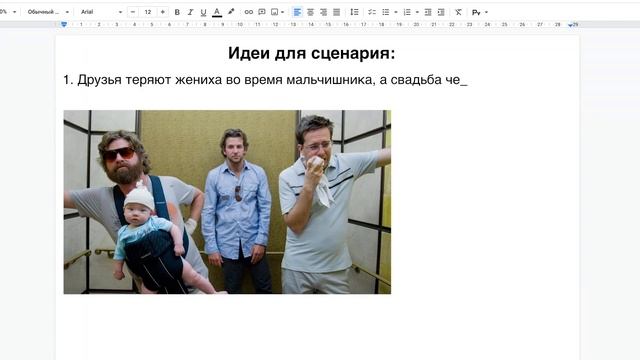The height and width of the screenshot is (360, 640).
Task: Insert a link with the chain icon
Action: pyautogui.click(x=249, y=12)
